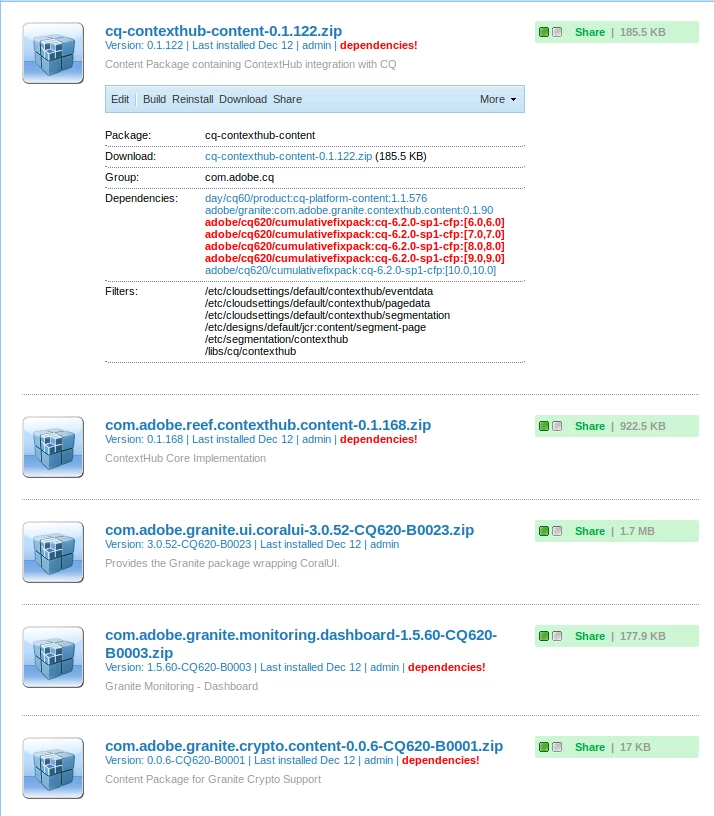Click green status indicator beside 922.5 KB
The image size is (714, 816).
pyautogui.click(x=544, y=426)
